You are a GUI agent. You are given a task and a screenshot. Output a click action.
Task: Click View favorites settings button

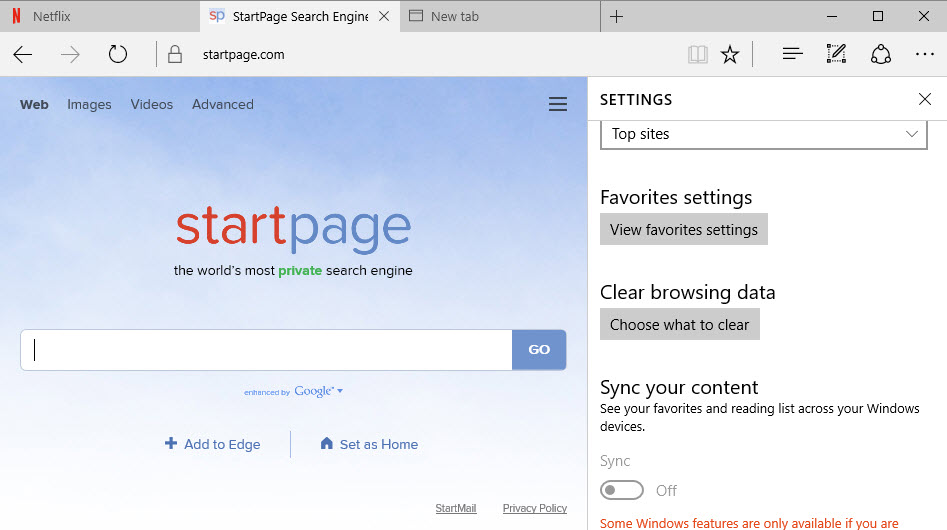point(684,230)
